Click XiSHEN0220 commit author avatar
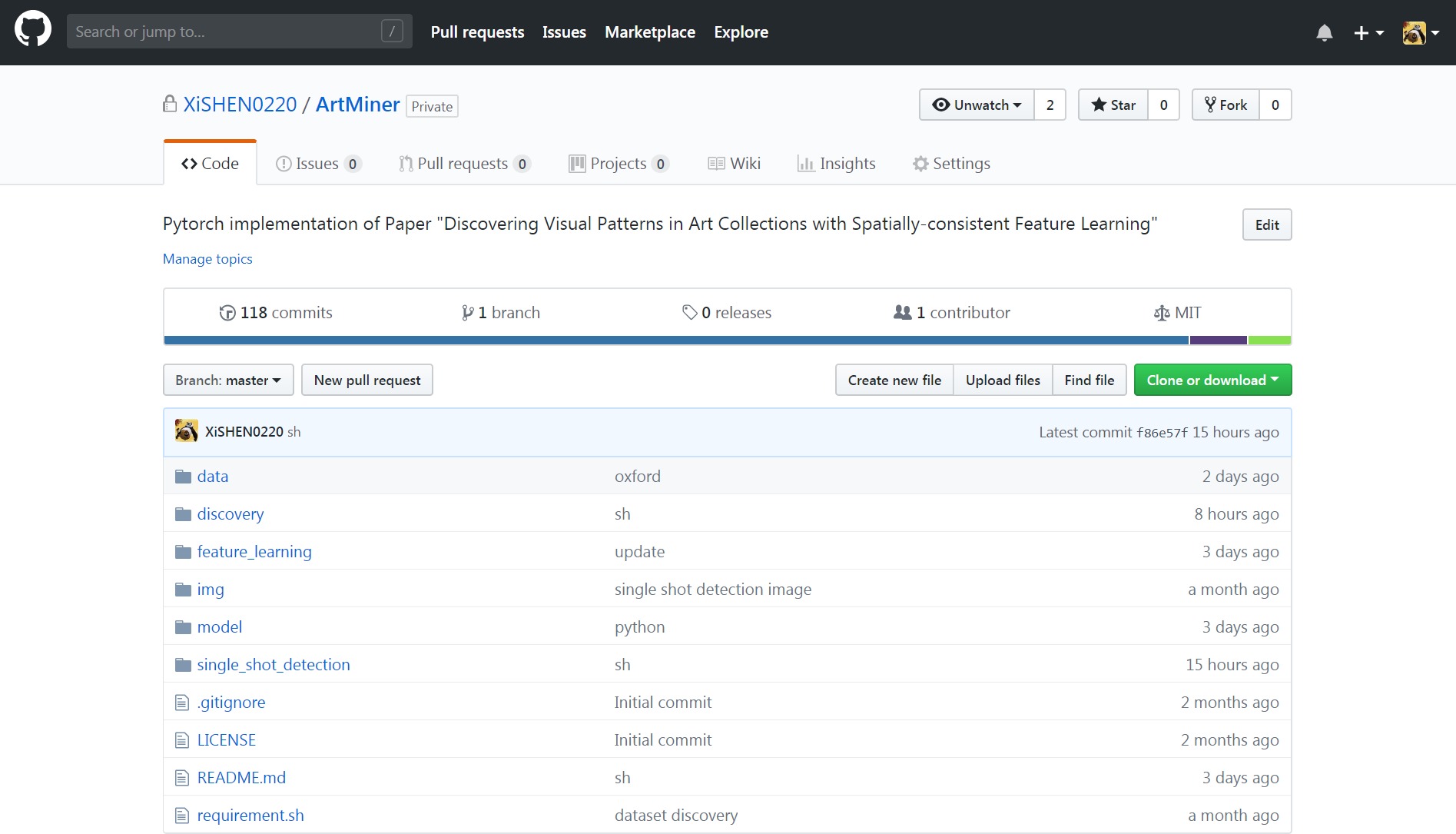This screenshot has width=1456, height=834. pyautogui.click(x=186, y=431)
